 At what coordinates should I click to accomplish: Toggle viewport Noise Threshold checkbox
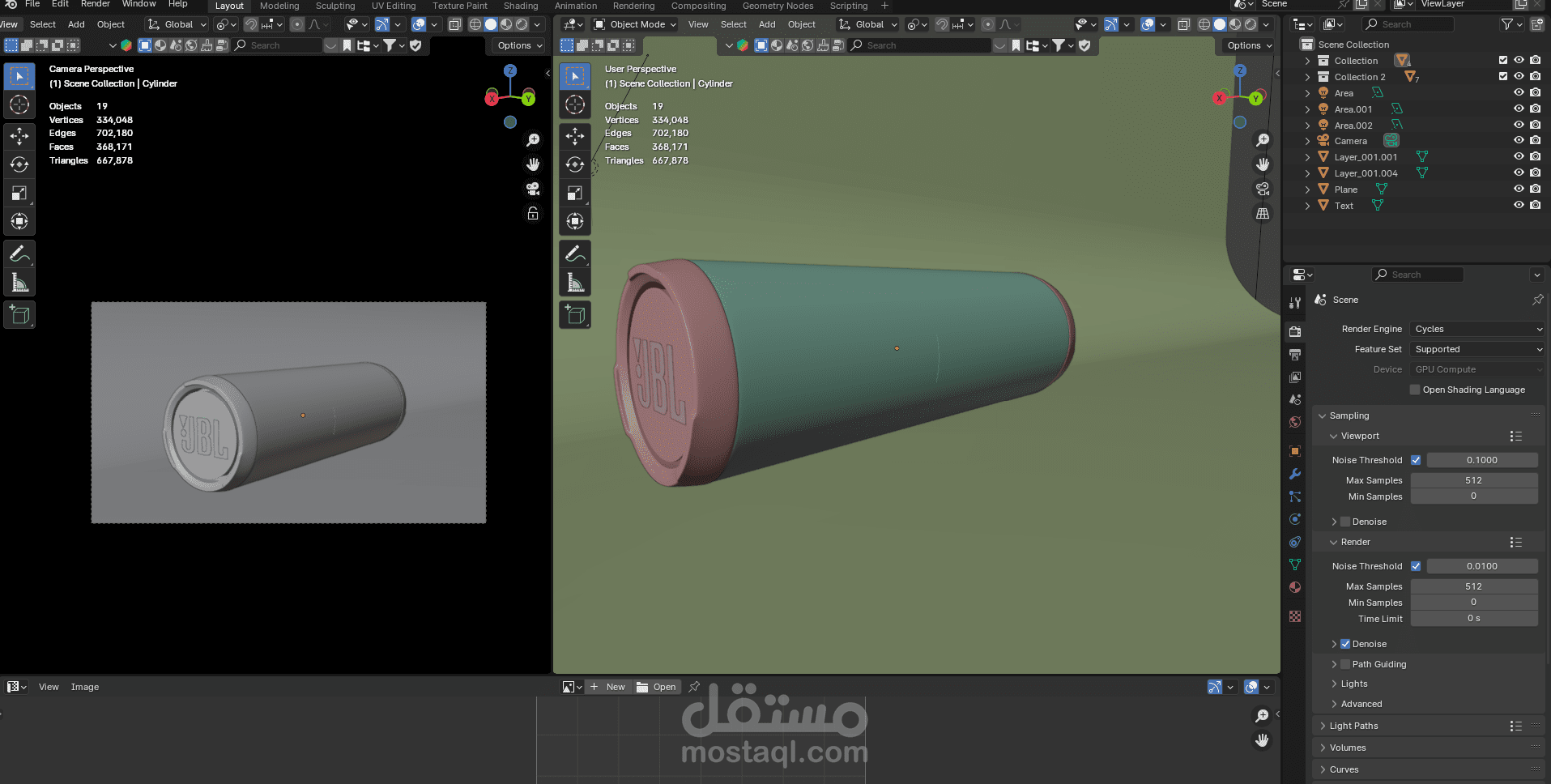click(1416, 460)
